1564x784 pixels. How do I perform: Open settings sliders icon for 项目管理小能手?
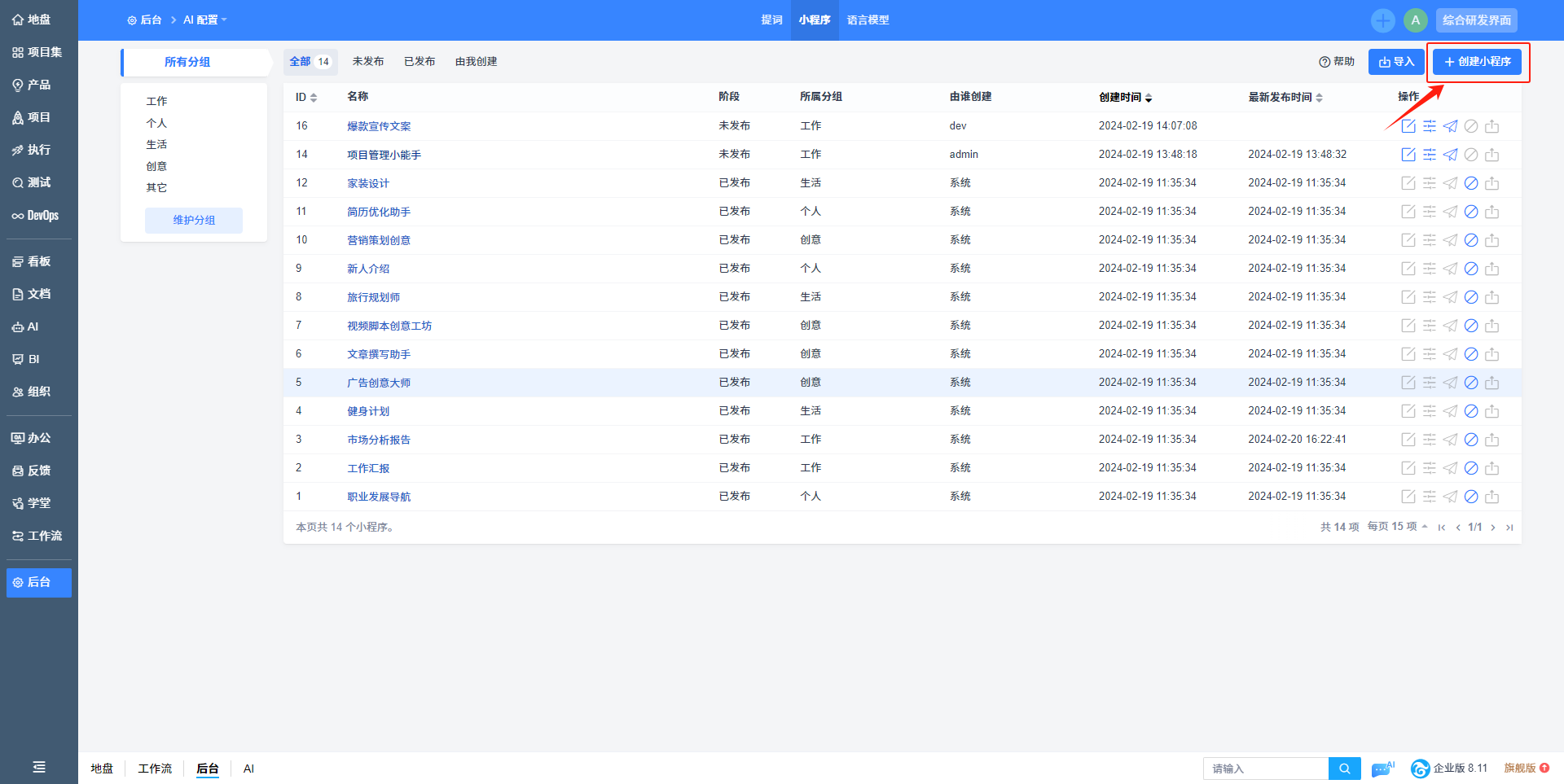pyautogui.click(x=1430, y=155)
